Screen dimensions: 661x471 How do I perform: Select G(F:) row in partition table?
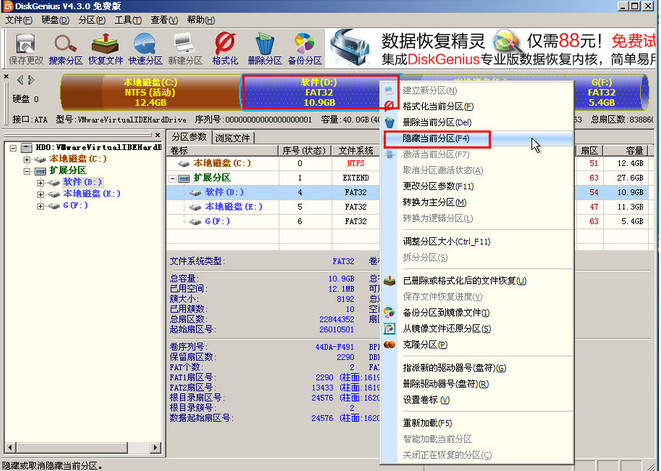coord(408,221)
